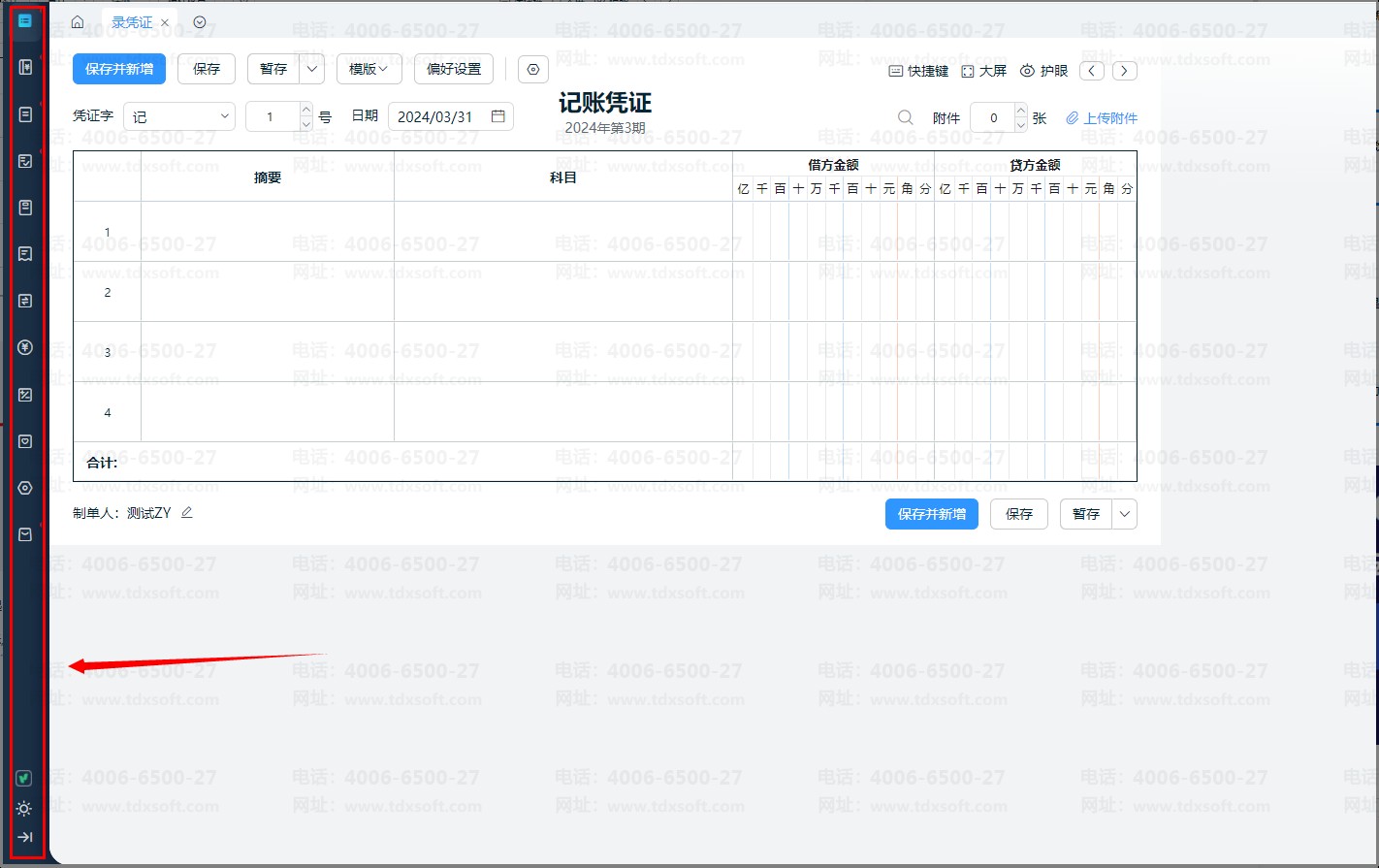1379x868 pixels.
Task: Click the settings icon button next to 偏好设置
Action: (533, 69)
